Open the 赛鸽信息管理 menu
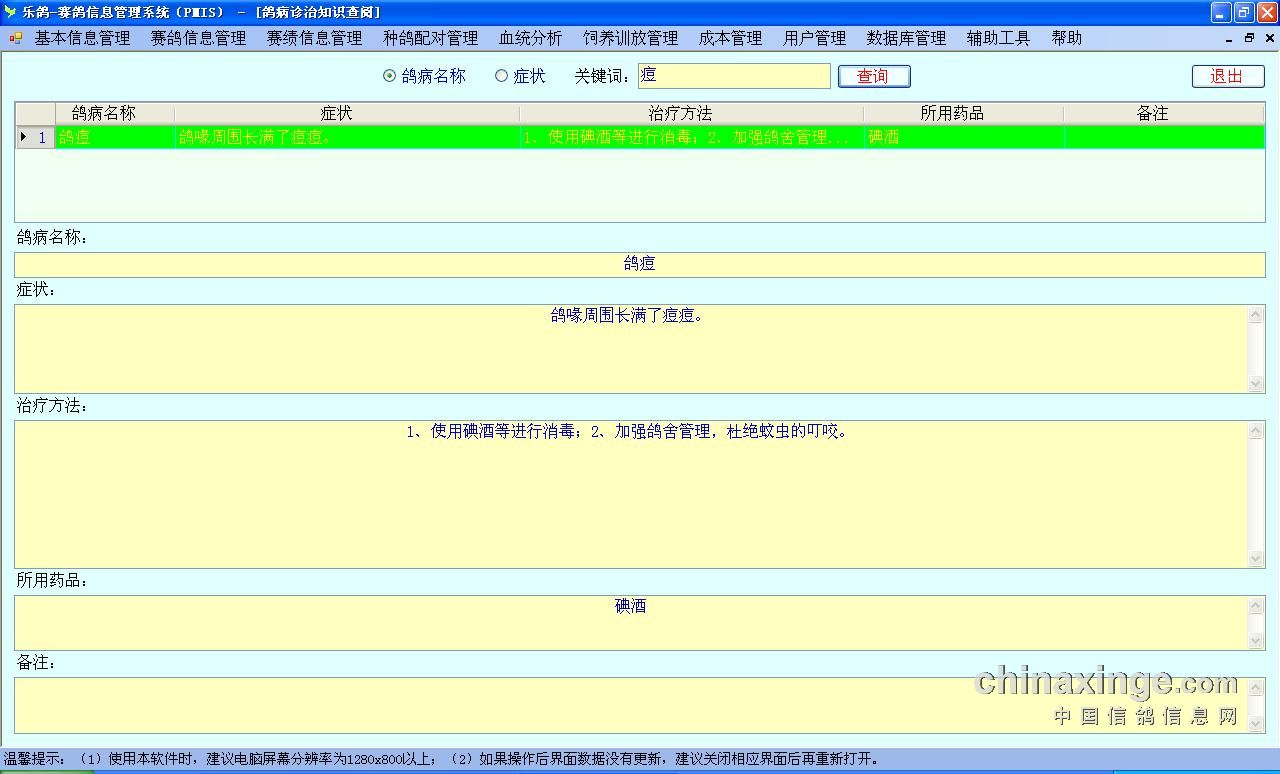Screen dimensions: 1280x774 pyautogui.click(x=198, y=38)
